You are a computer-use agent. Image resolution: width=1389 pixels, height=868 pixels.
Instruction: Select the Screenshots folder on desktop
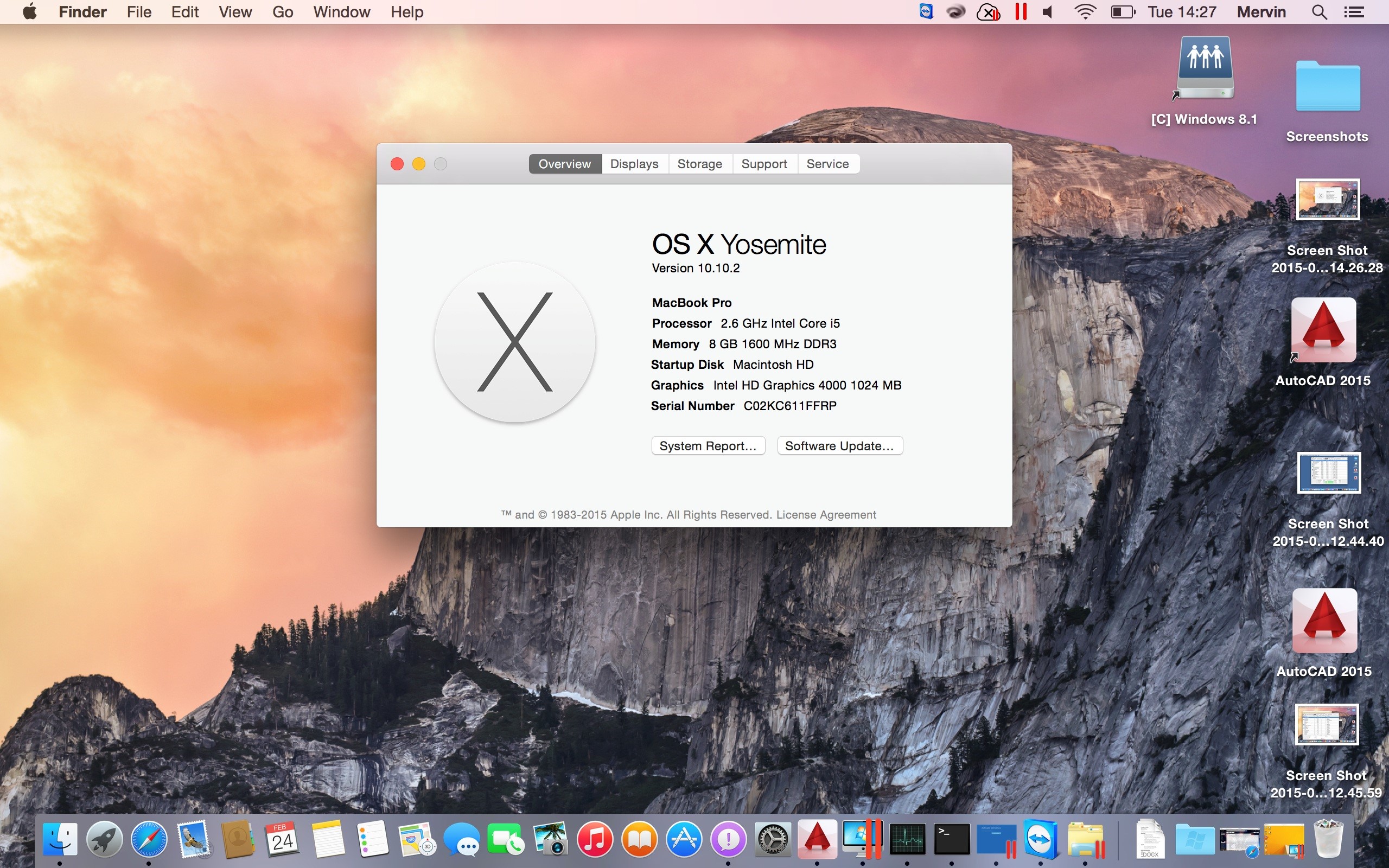(1328, 100)
